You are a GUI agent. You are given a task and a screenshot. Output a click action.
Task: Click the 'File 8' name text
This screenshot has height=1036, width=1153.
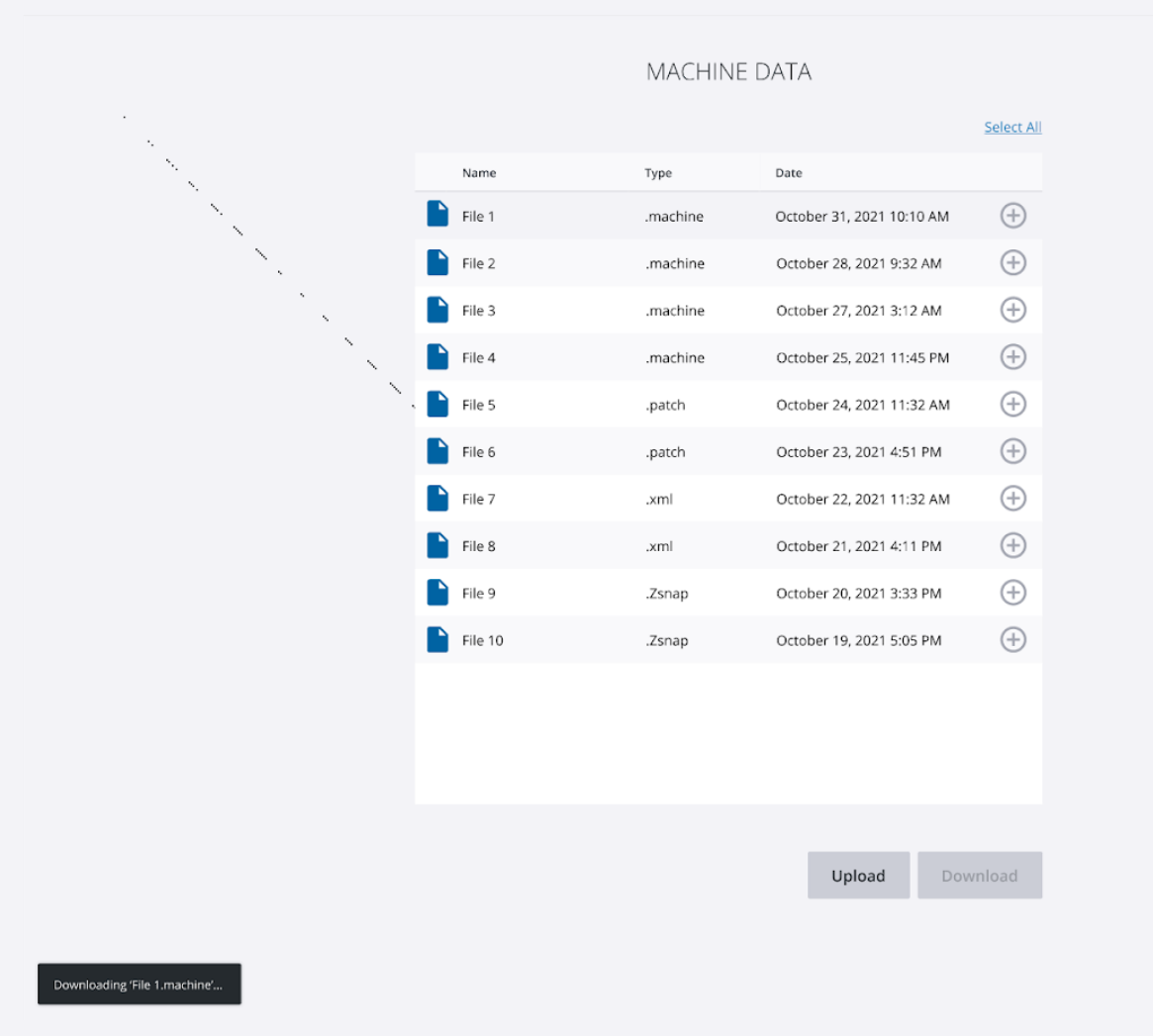pos(479,545)
